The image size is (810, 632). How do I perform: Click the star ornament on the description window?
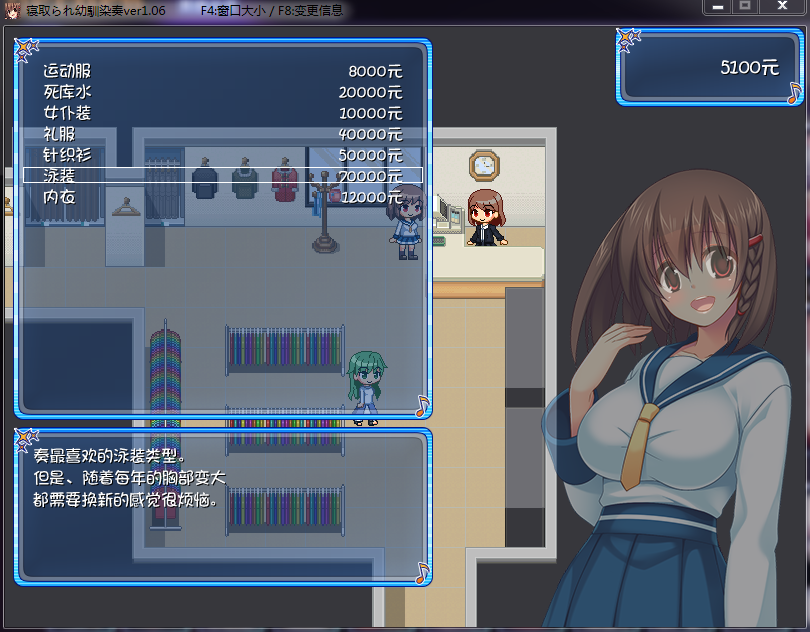click(x=26, y=439)
